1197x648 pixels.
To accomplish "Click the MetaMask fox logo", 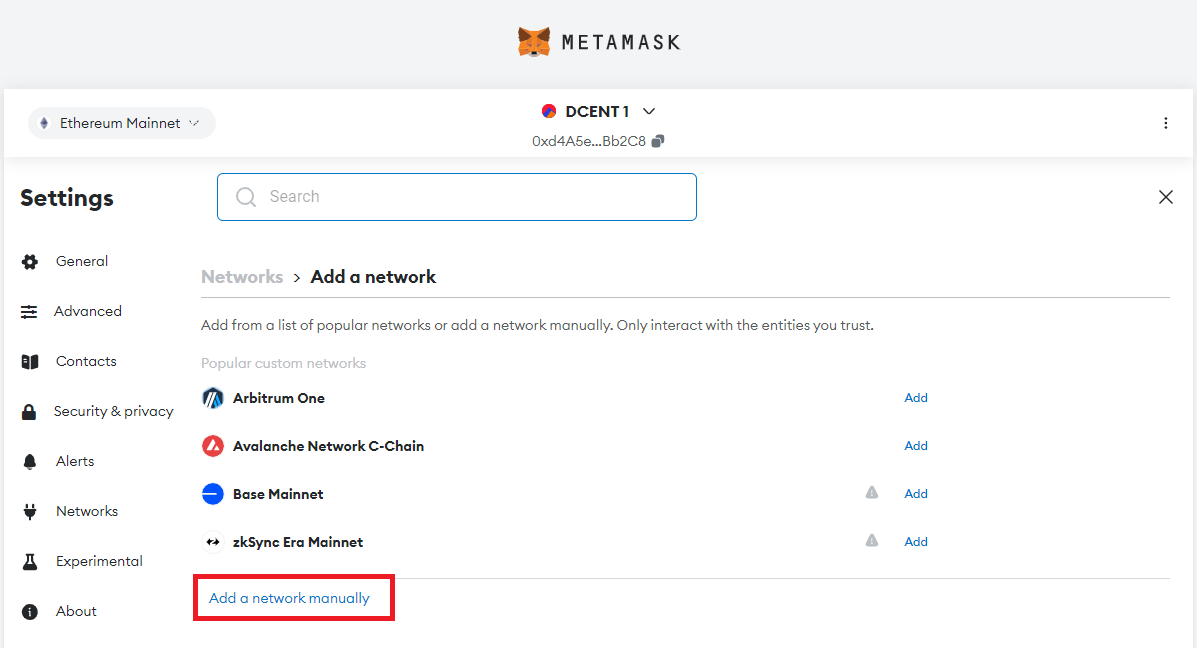I will 534,42.
